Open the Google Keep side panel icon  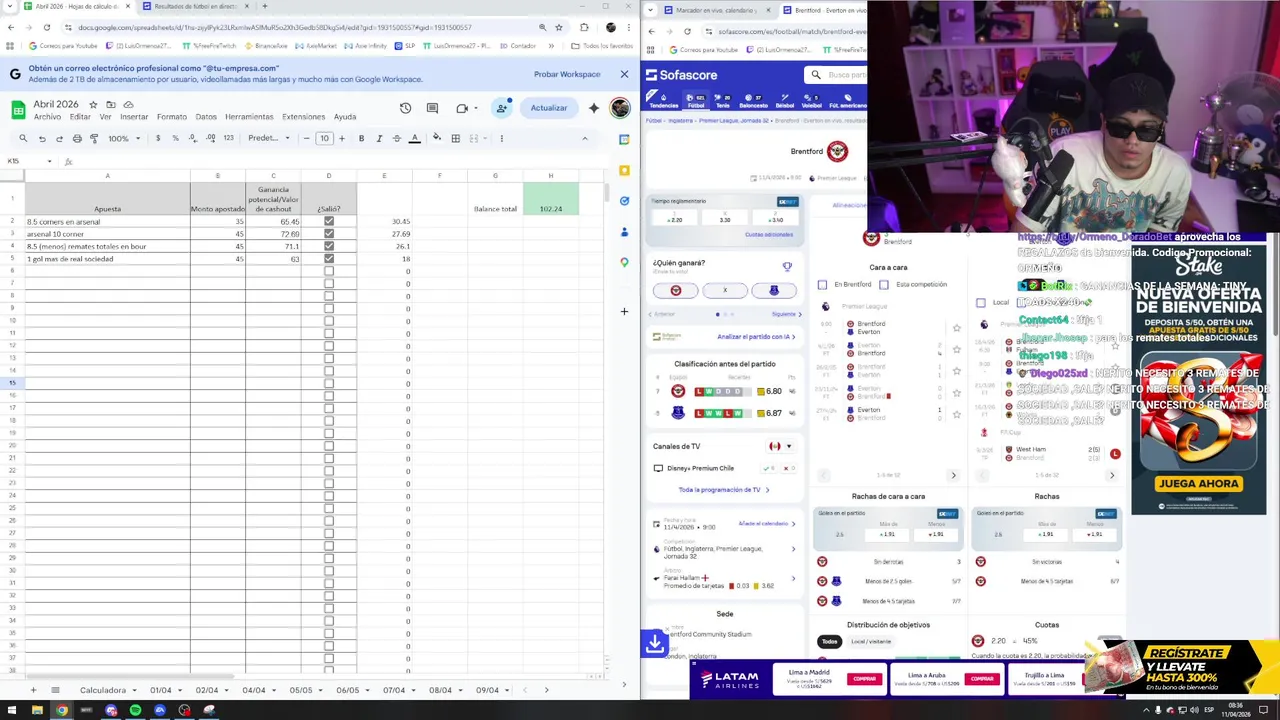(624, 170)
